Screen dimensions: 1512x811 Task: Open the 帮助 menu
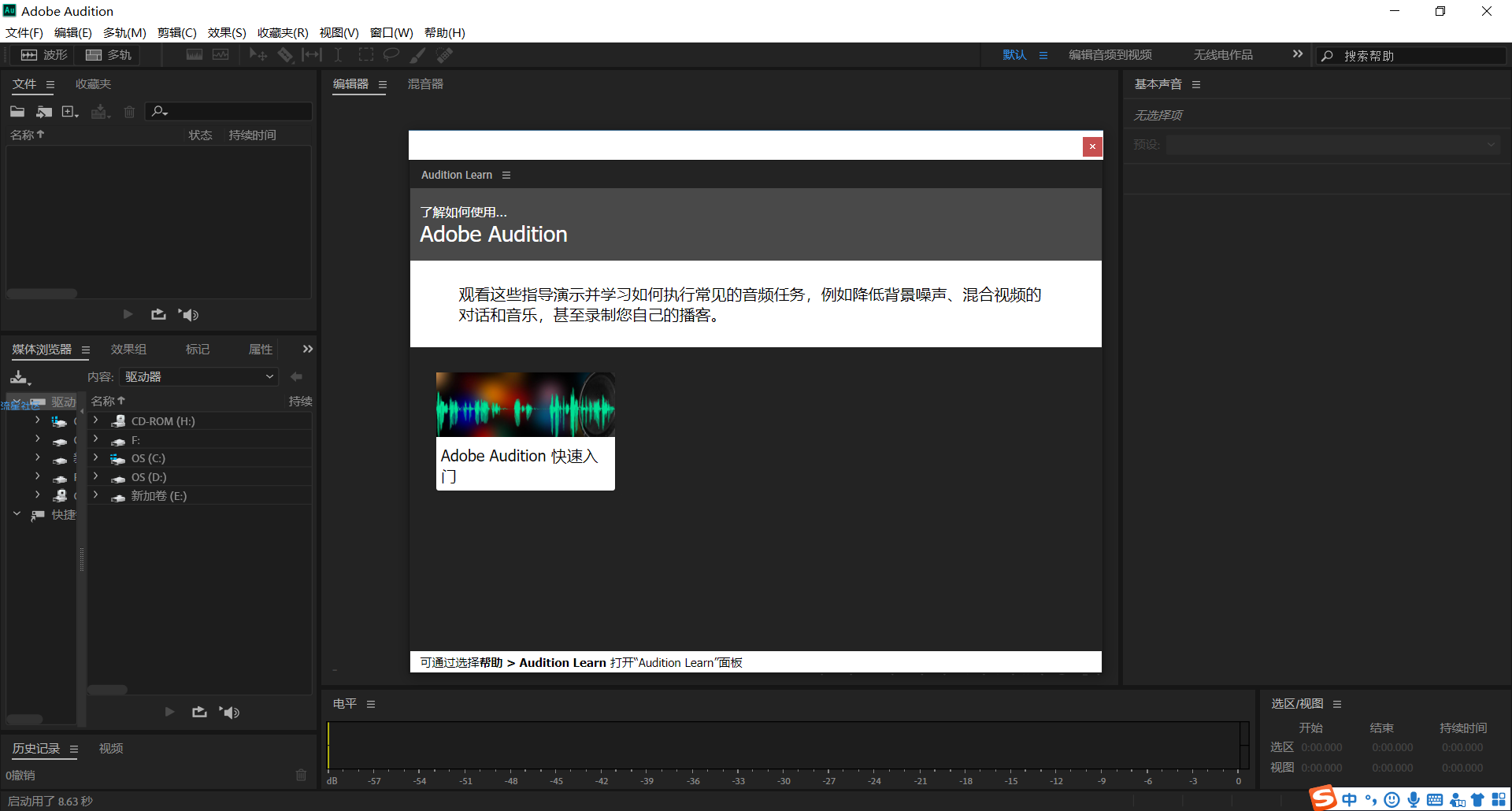444,32
